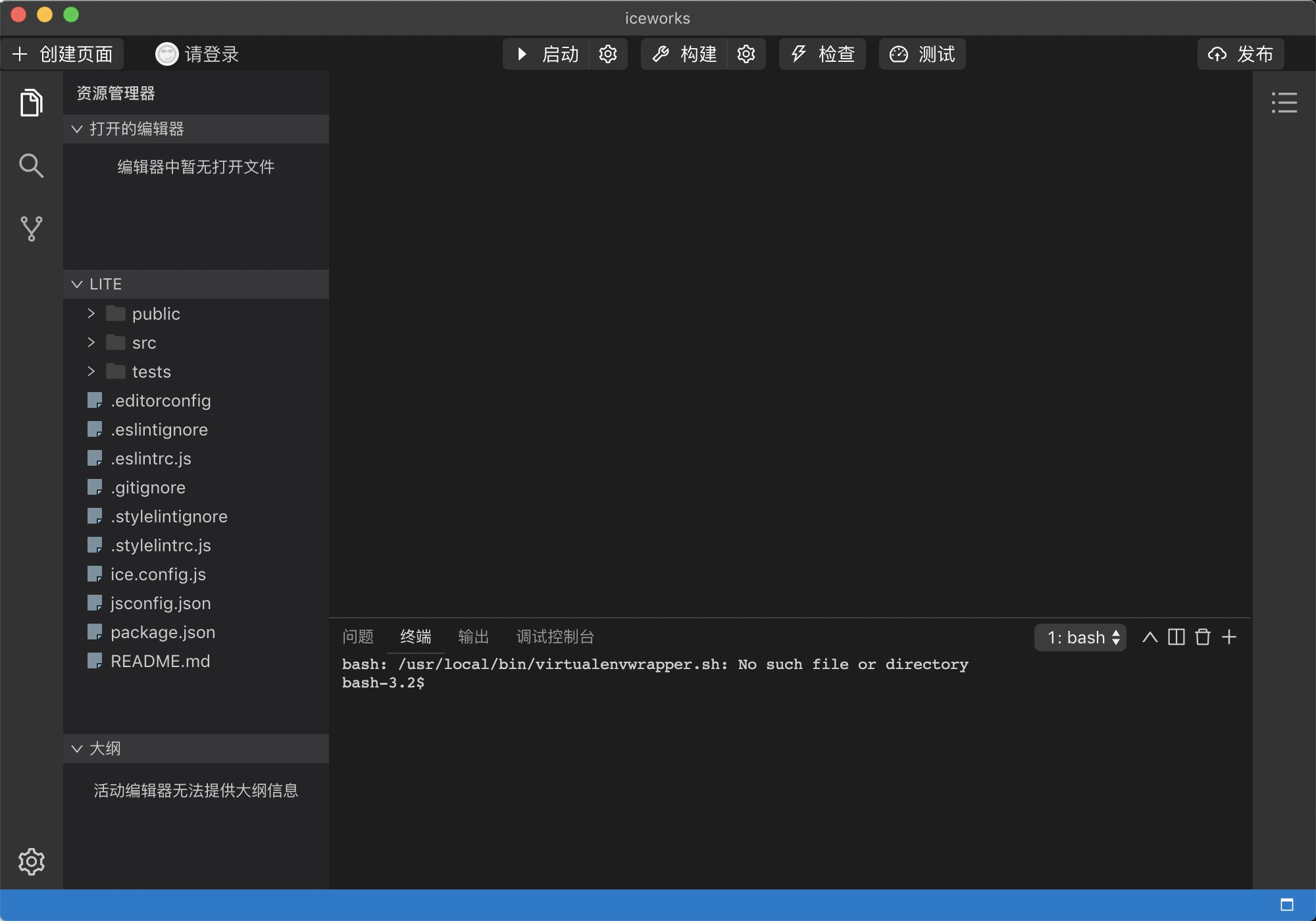Click the list icon in the right panel
The height and width of the screenshot is (921, 1316).
(x=1284, y=103)
